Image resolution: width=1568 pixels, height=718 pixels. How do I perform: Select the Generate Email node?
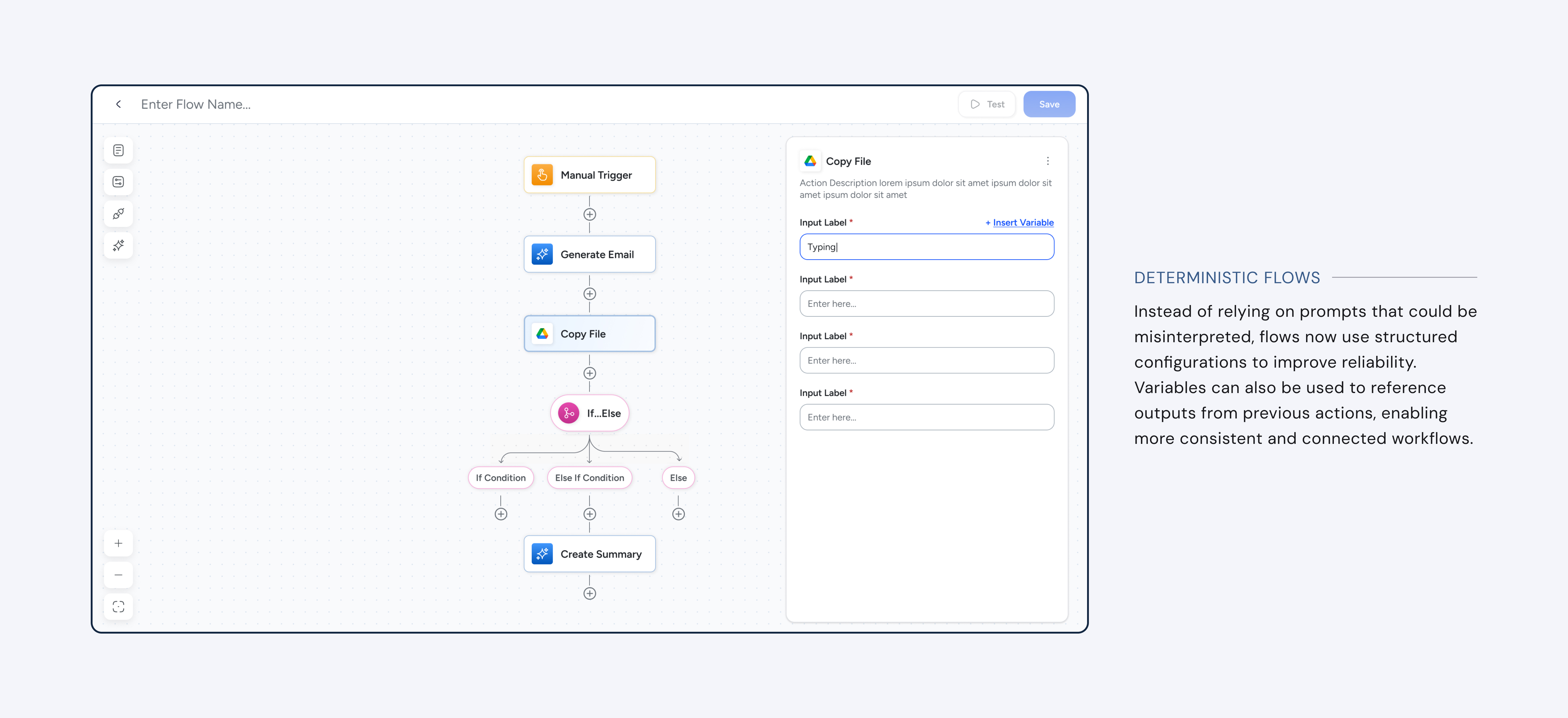point(589,254)
